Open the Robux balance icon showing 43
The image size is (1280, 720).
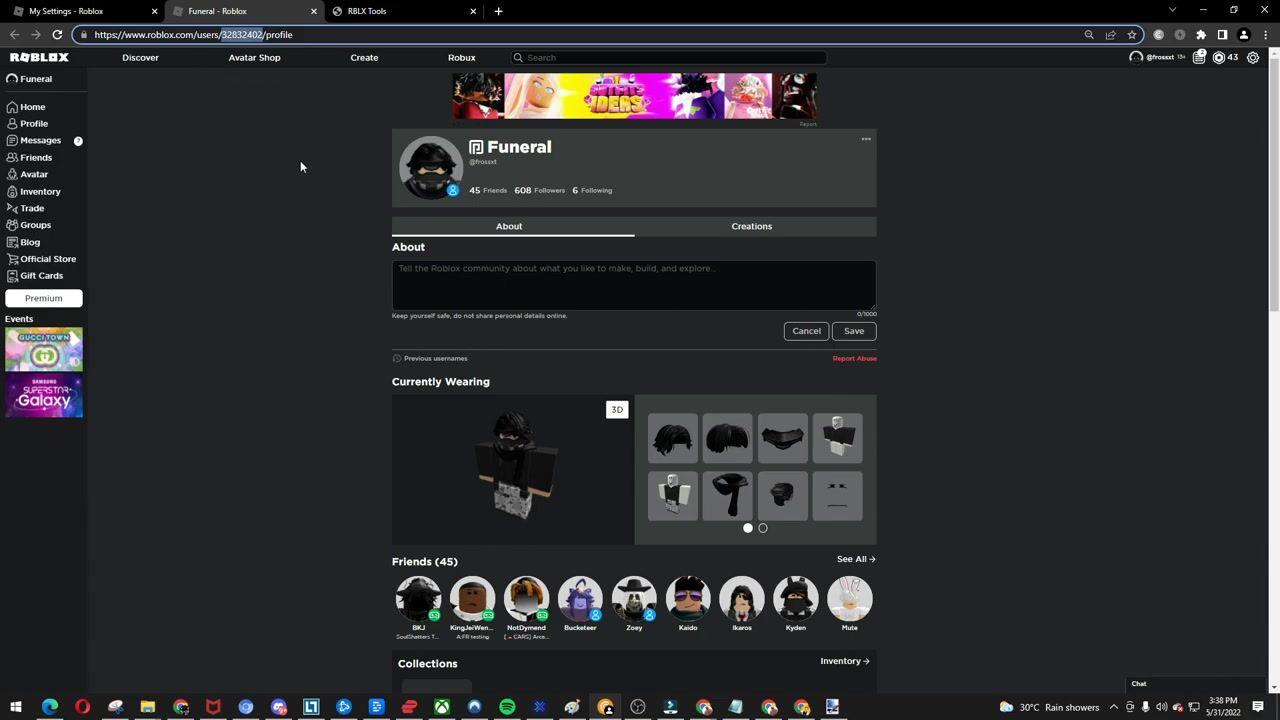[1219, 58]
